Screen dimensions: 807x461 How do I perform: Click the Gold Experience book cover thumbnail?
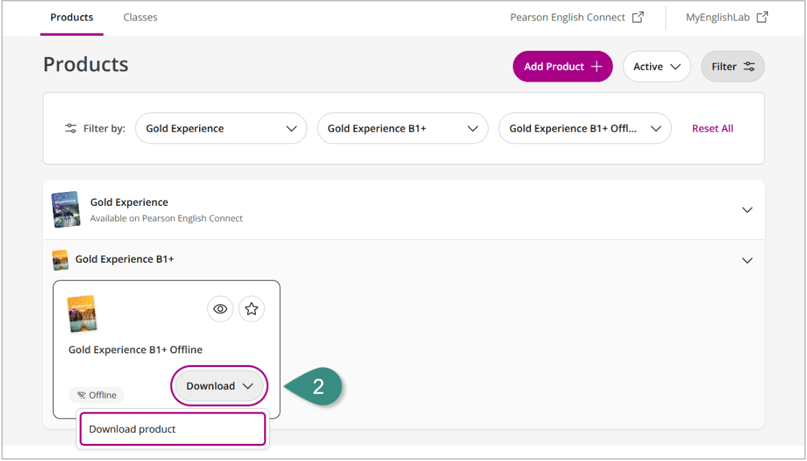click(x=66, y=209)
